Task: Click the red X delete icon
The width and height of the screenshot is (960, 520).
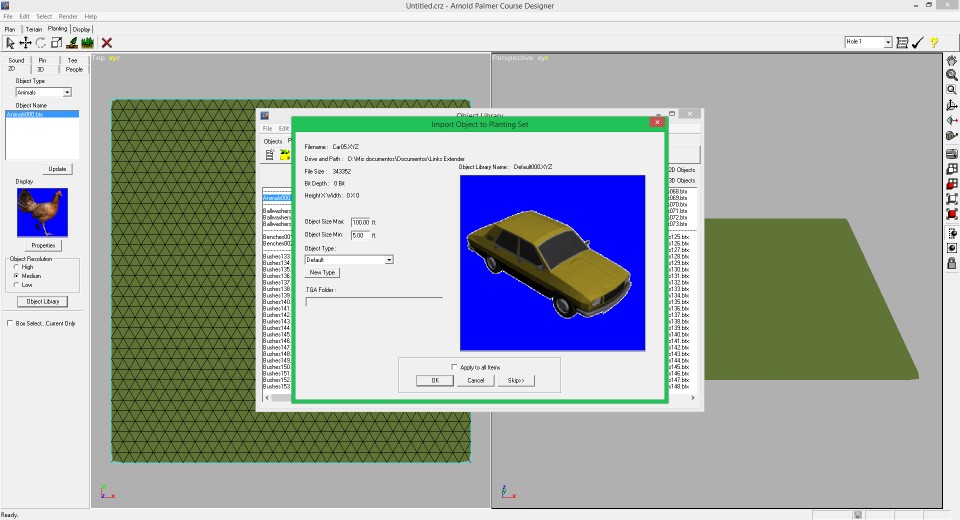Action: pyautogui.click(x=107, y=43)
